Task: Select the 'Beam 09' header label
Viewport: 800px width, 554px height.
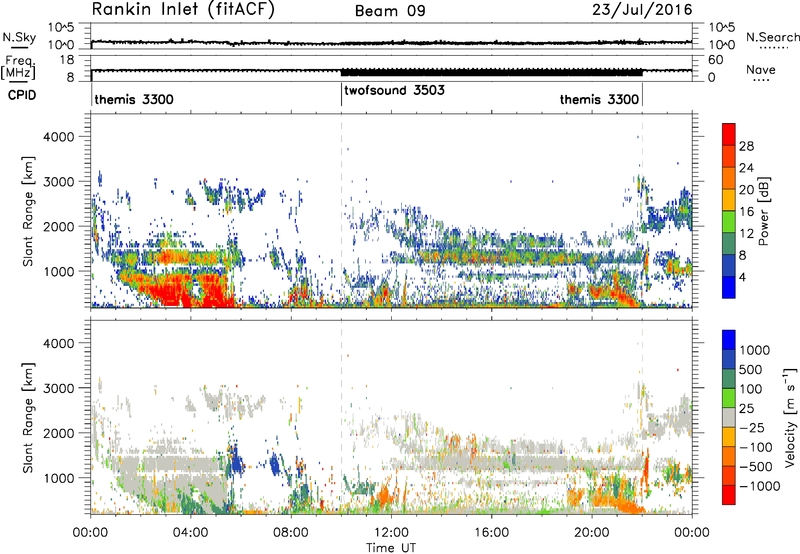Action: click(x=390, y=11)
